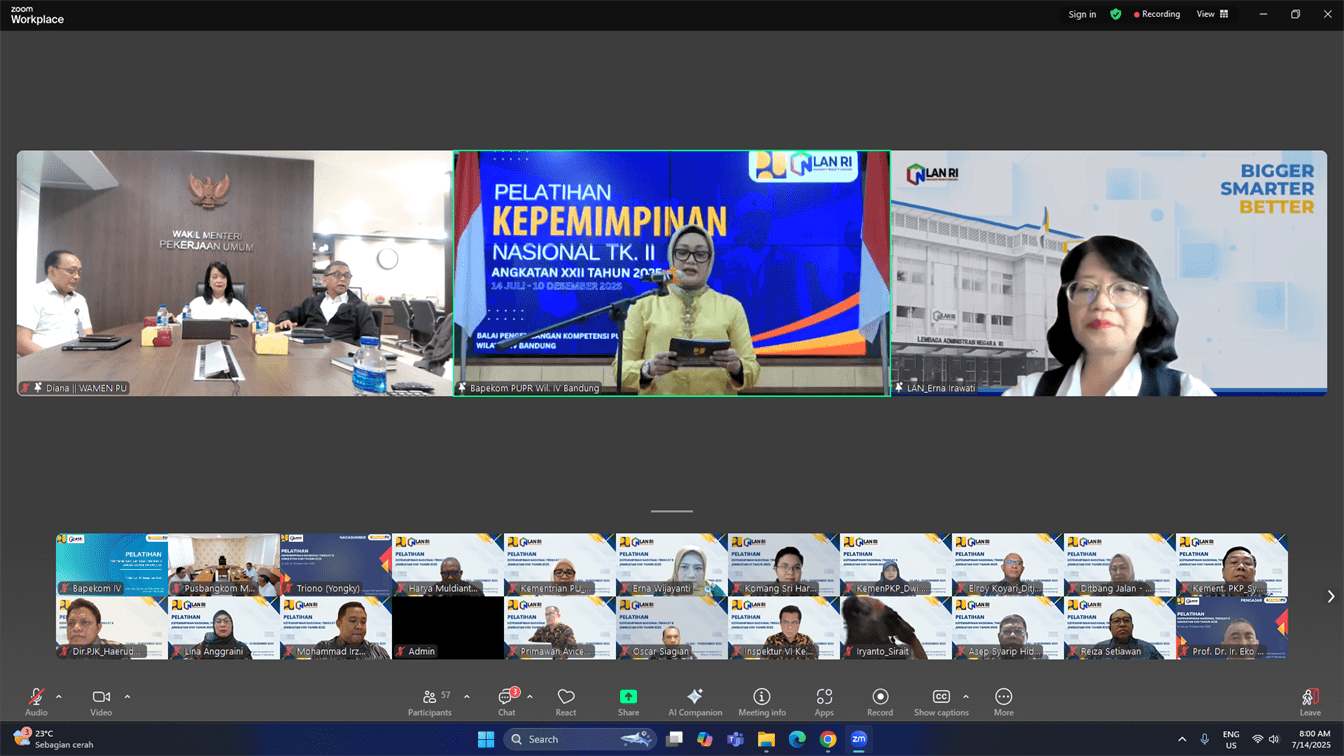Screen dimensions: 1344x756
Task: Select the Diana || WAMEN PU video tile
Action: (235, 273)
